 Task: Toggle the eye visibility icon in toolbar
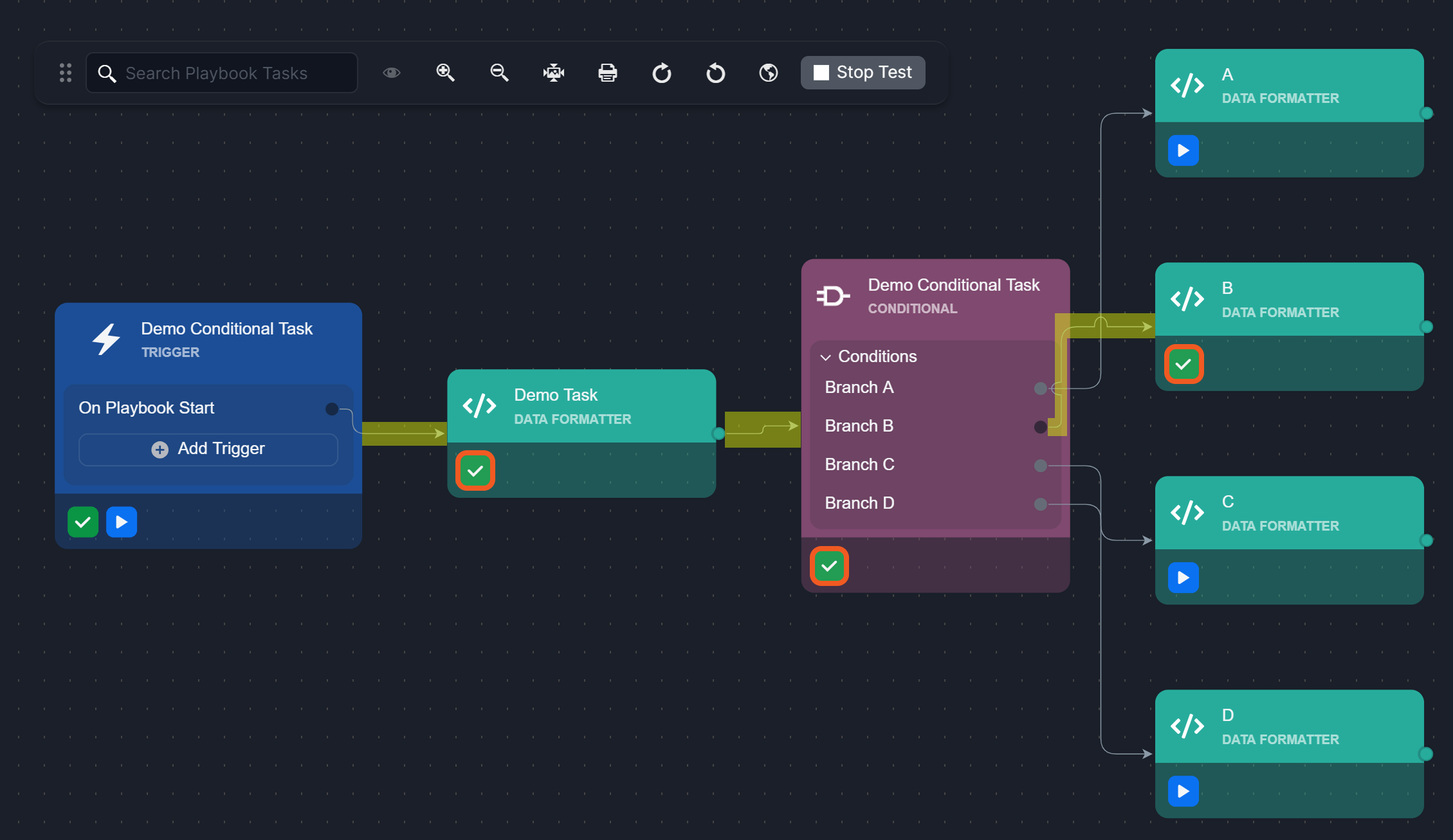tap(391, 73)
